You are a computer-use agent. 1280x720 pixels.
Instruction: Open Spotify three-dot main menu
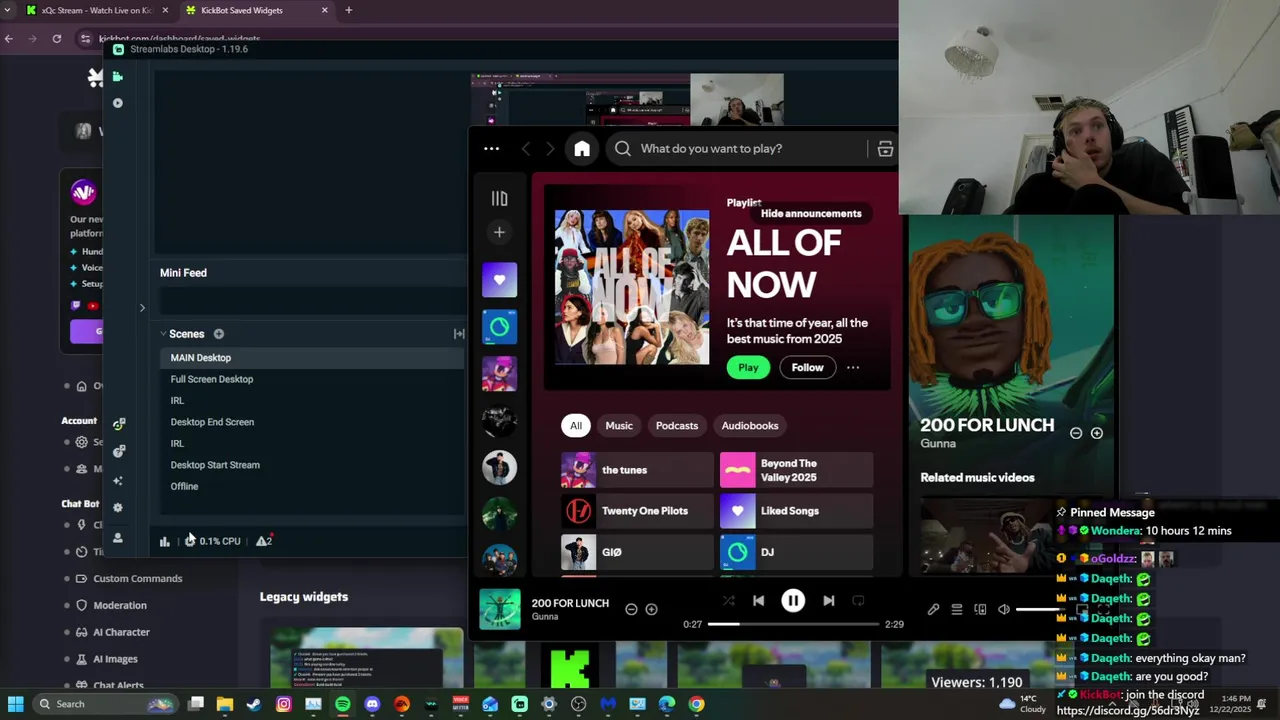491,149
